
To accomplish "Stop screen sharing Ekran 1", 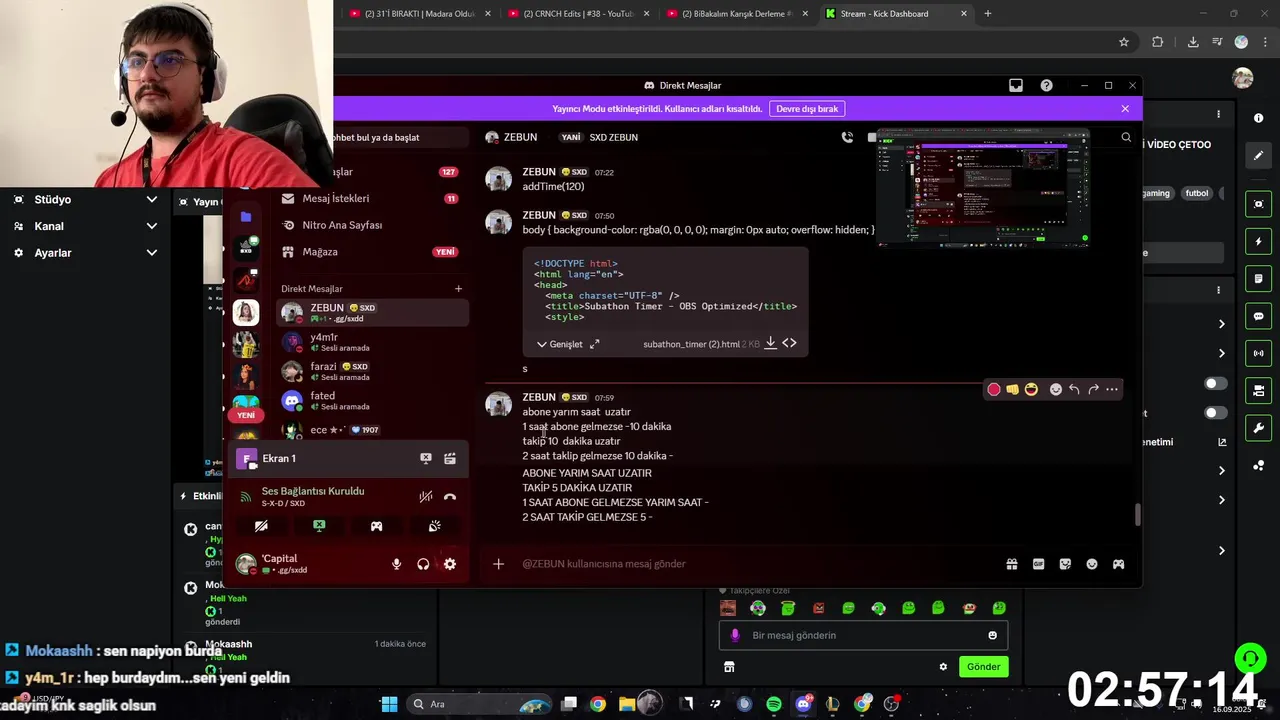I will point(426,458).
